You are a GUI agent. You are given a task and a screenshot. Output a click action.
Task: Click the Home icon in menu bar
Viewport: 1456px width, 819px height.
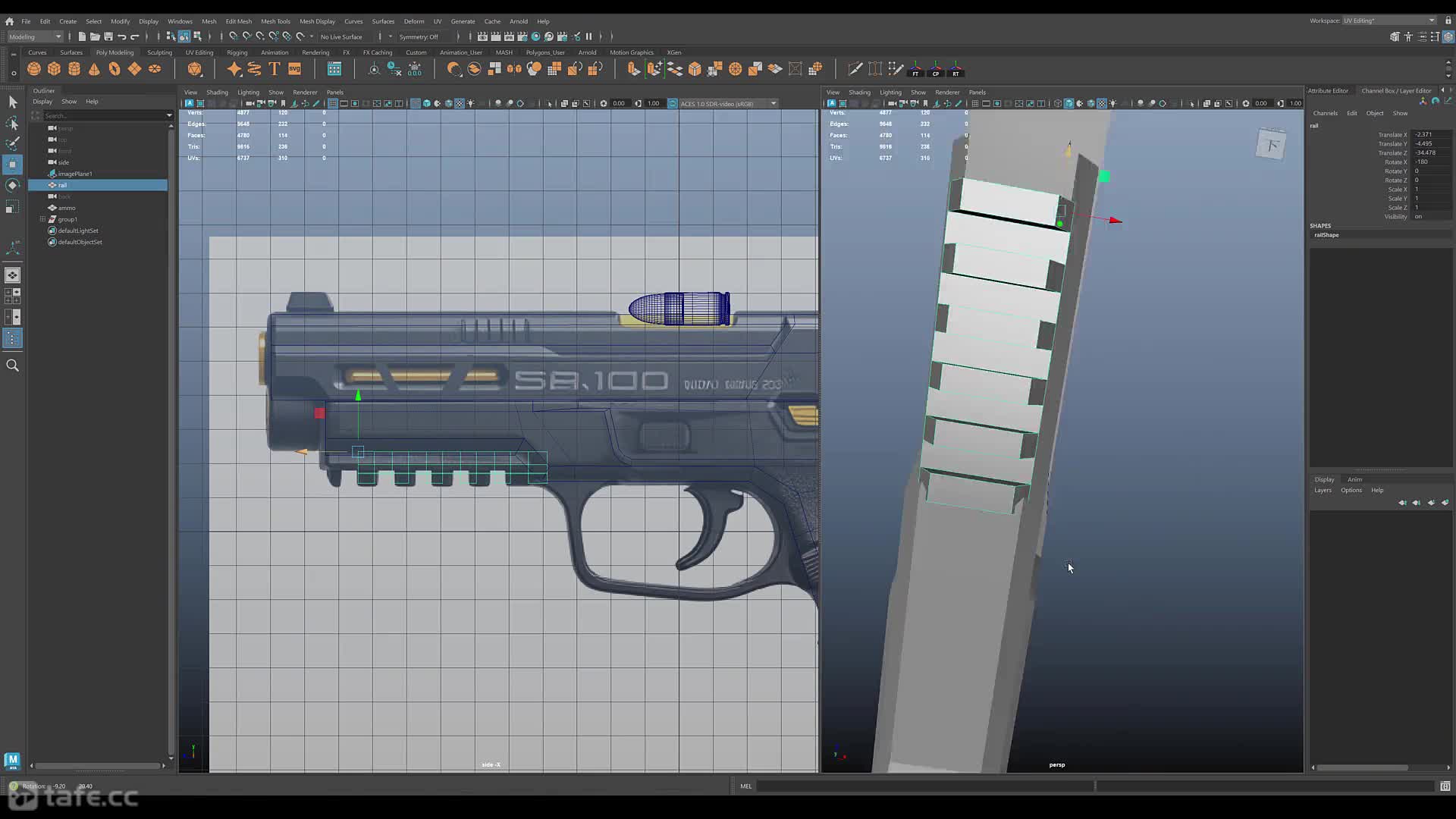(9, 21)
